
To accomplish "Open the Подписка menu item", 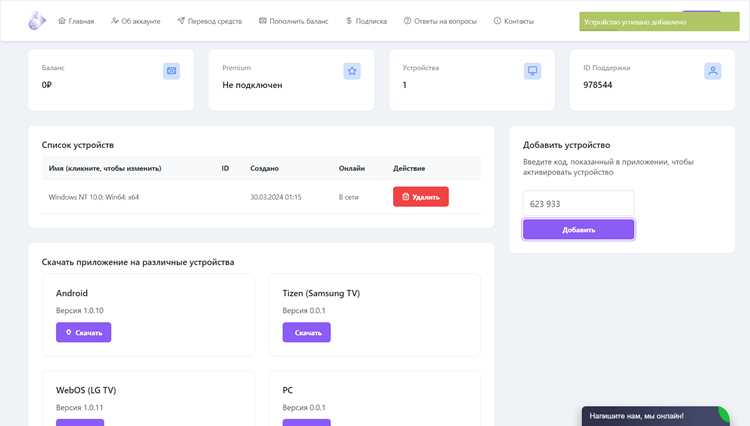I will (x=366, y=21).
